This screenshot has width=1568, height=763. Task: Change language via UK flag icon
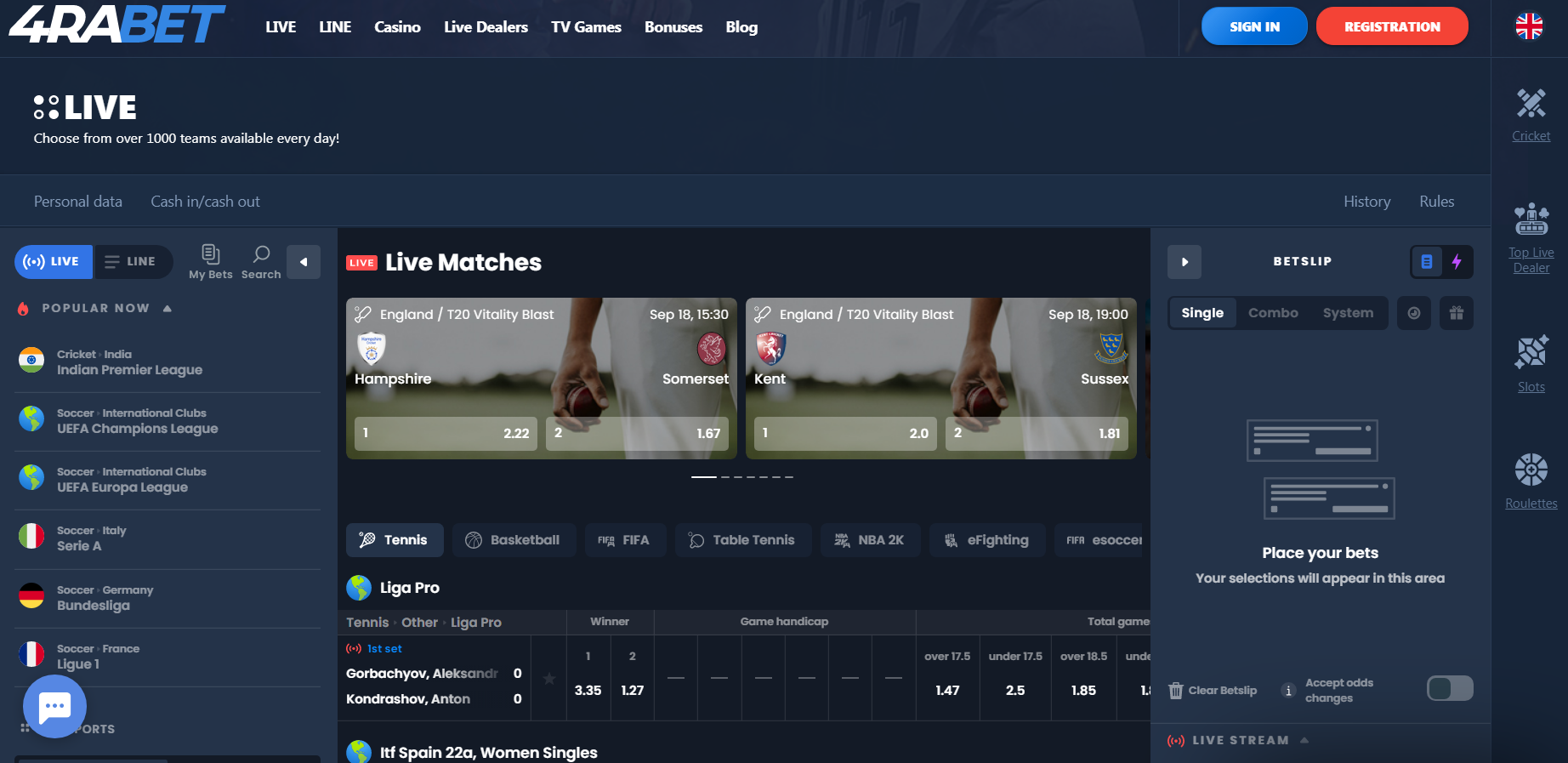[1529, 26]
